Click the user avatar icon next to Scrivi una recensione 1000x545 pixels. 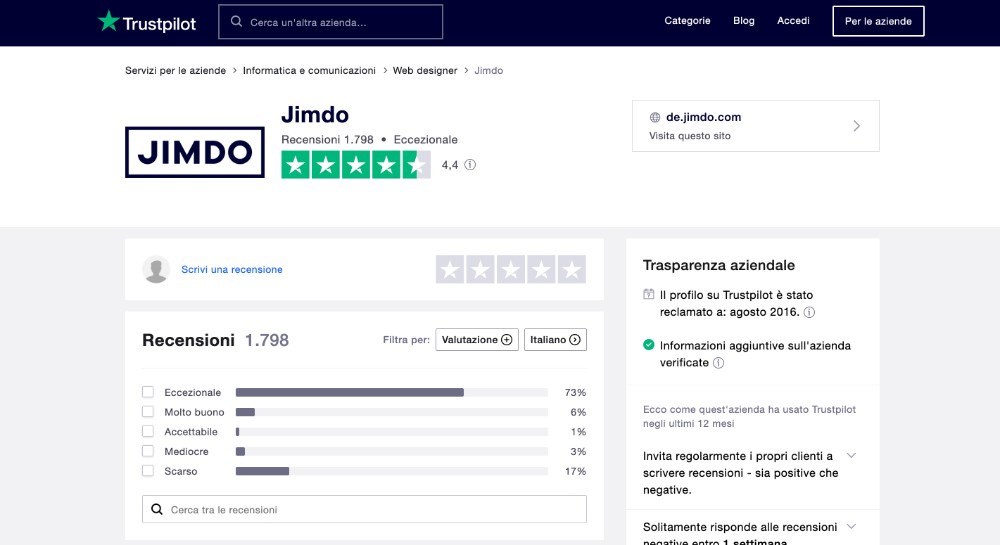click(156, 270)
